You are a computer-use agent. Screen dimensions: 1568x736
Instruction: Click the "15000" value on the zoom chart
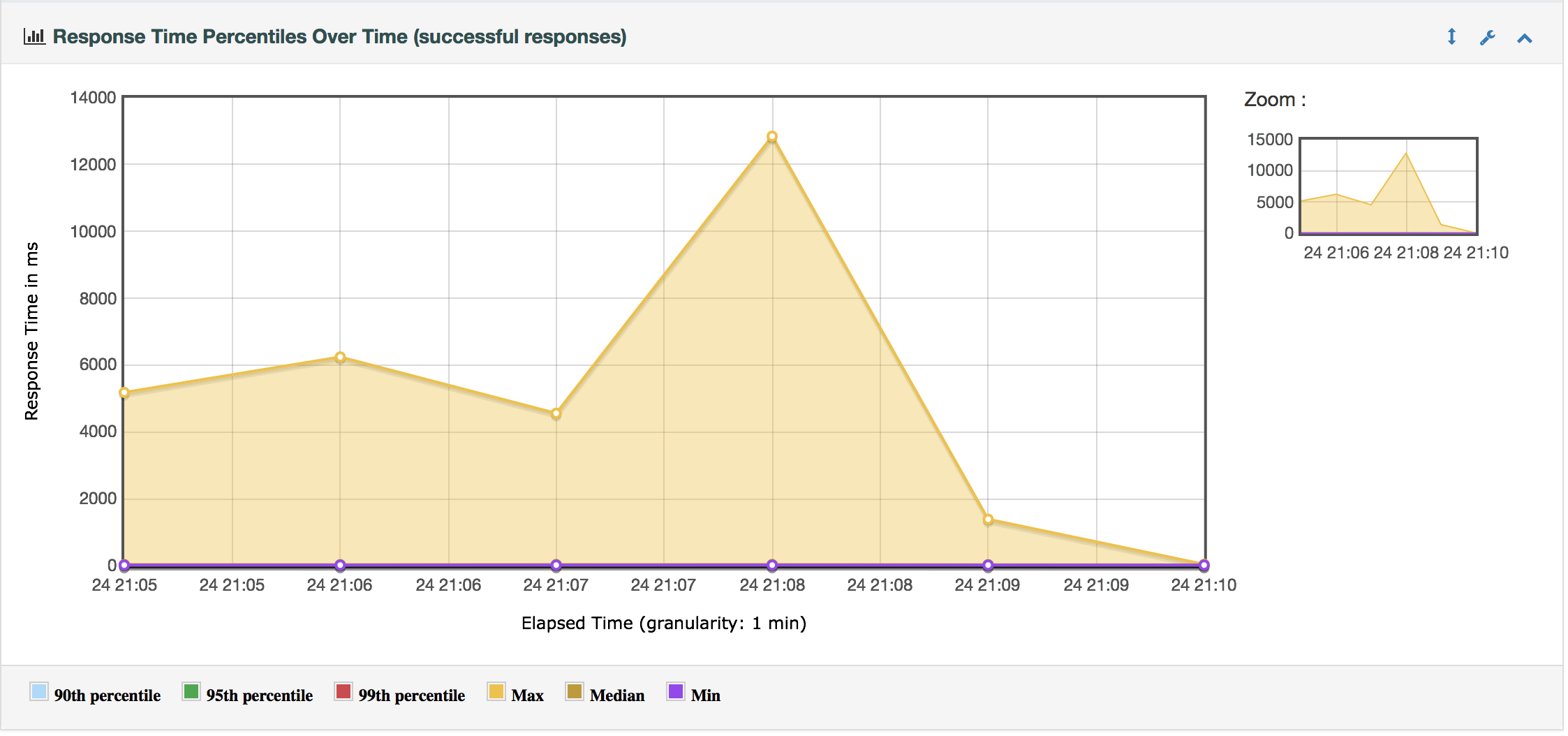click(1270, 140)
